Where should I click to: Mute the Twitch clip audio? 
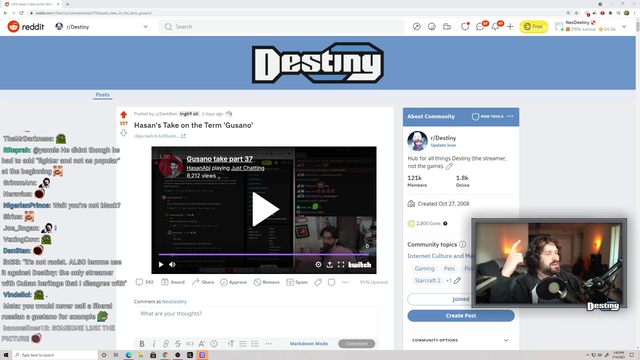coord(172,264)
